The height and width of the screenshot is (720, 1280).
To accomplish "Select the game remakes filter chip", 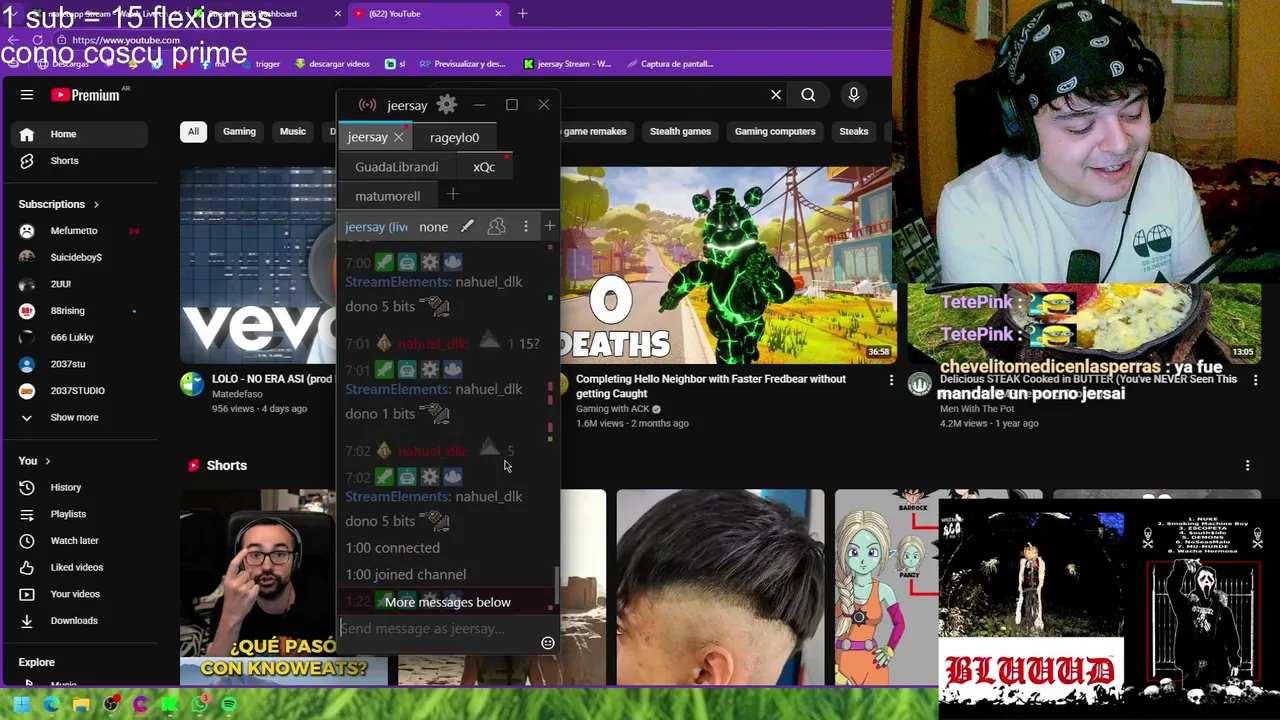I will click(594, 131).
